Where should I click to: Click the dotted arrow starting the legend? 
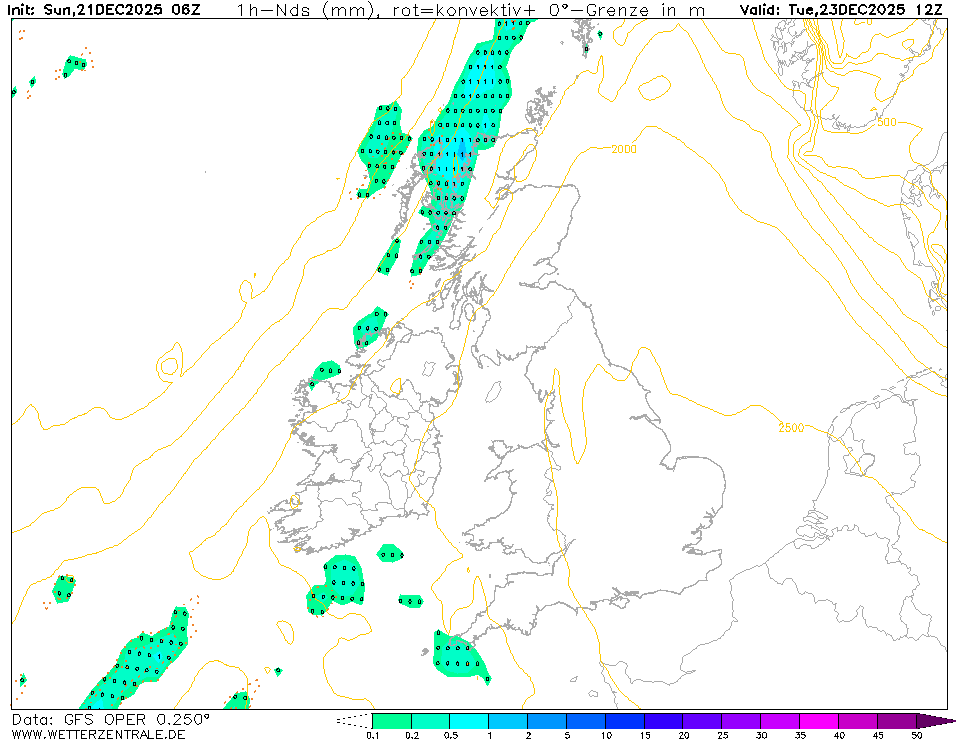click(353, 720)
